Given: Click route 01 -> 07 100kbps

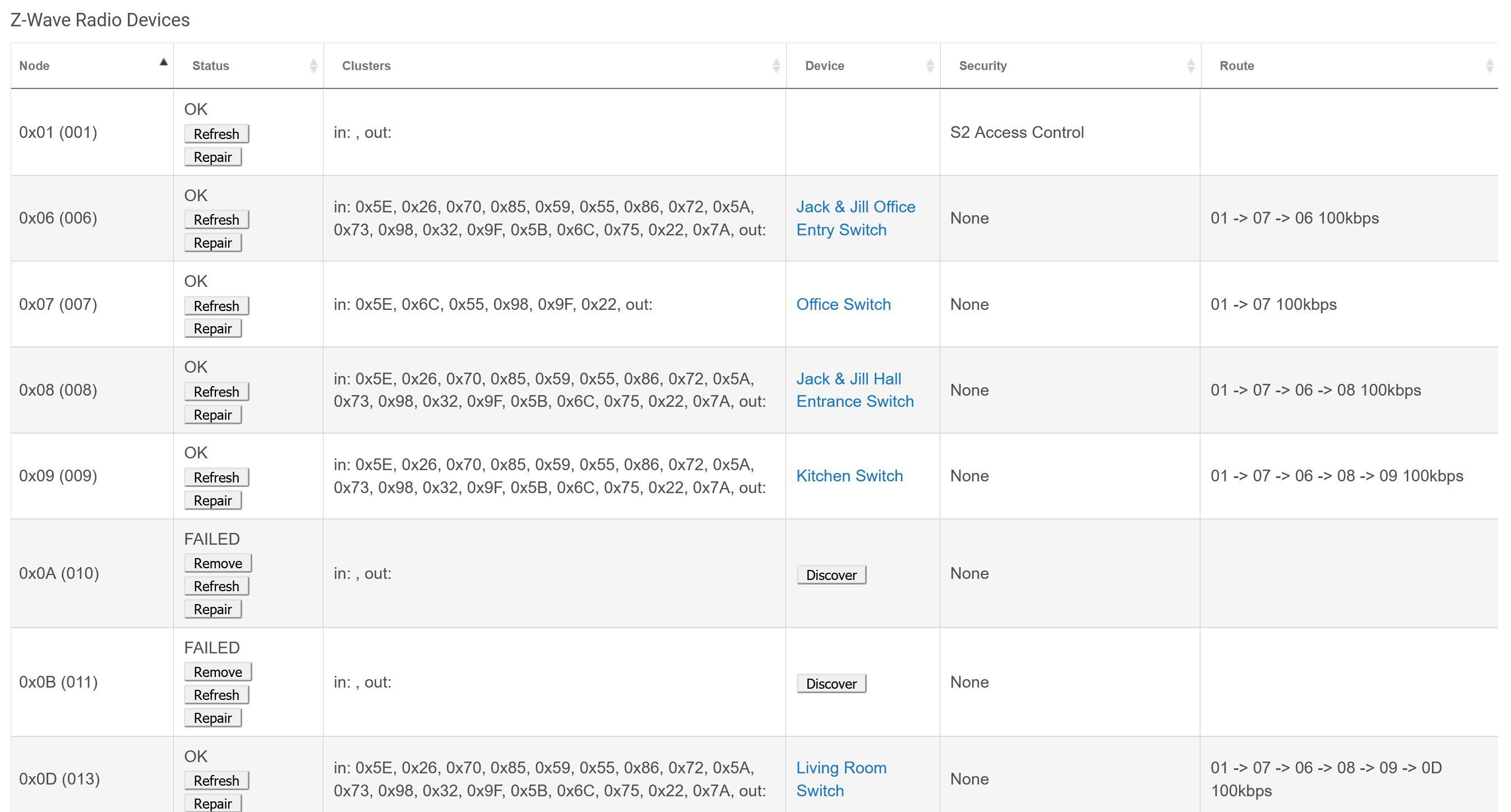Looking at the screenshot, I should point(1273,304).
